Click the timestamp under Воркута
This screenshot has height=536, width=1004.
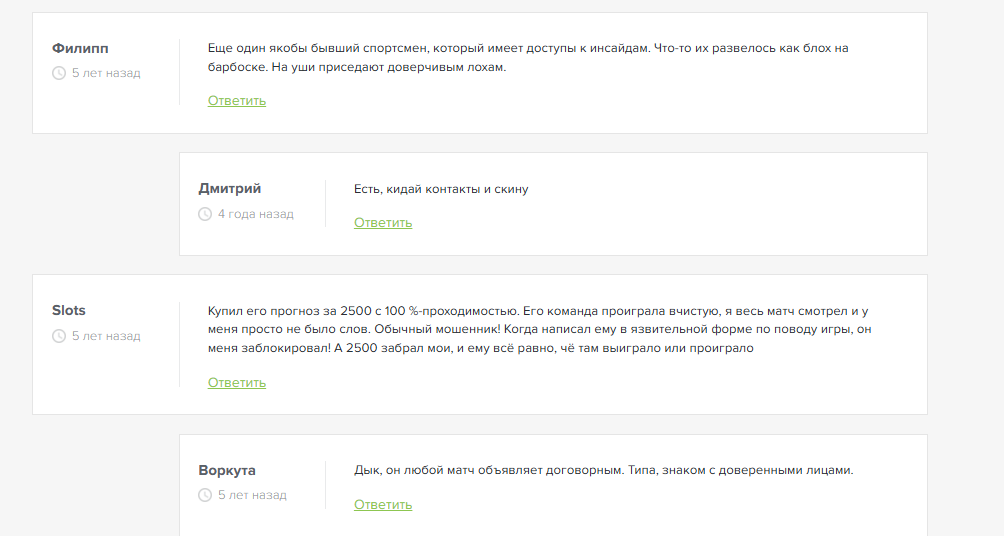click(252, 495)
